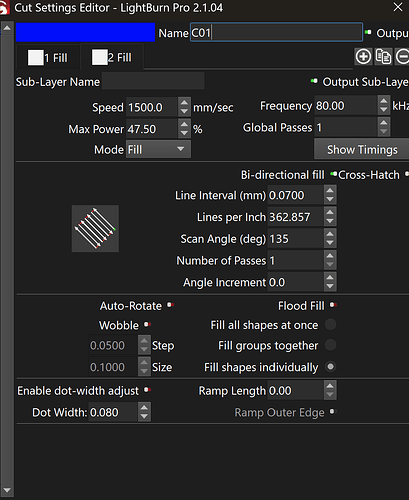Add a new sub-layer with plus icon

coord(363,56)
